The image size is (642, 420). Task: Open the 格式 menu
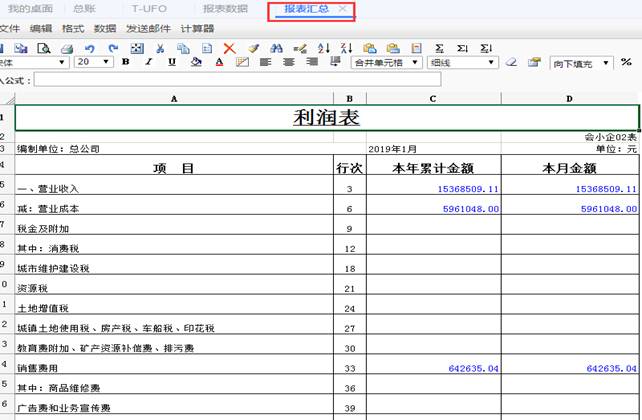click(x=72, y=28)
